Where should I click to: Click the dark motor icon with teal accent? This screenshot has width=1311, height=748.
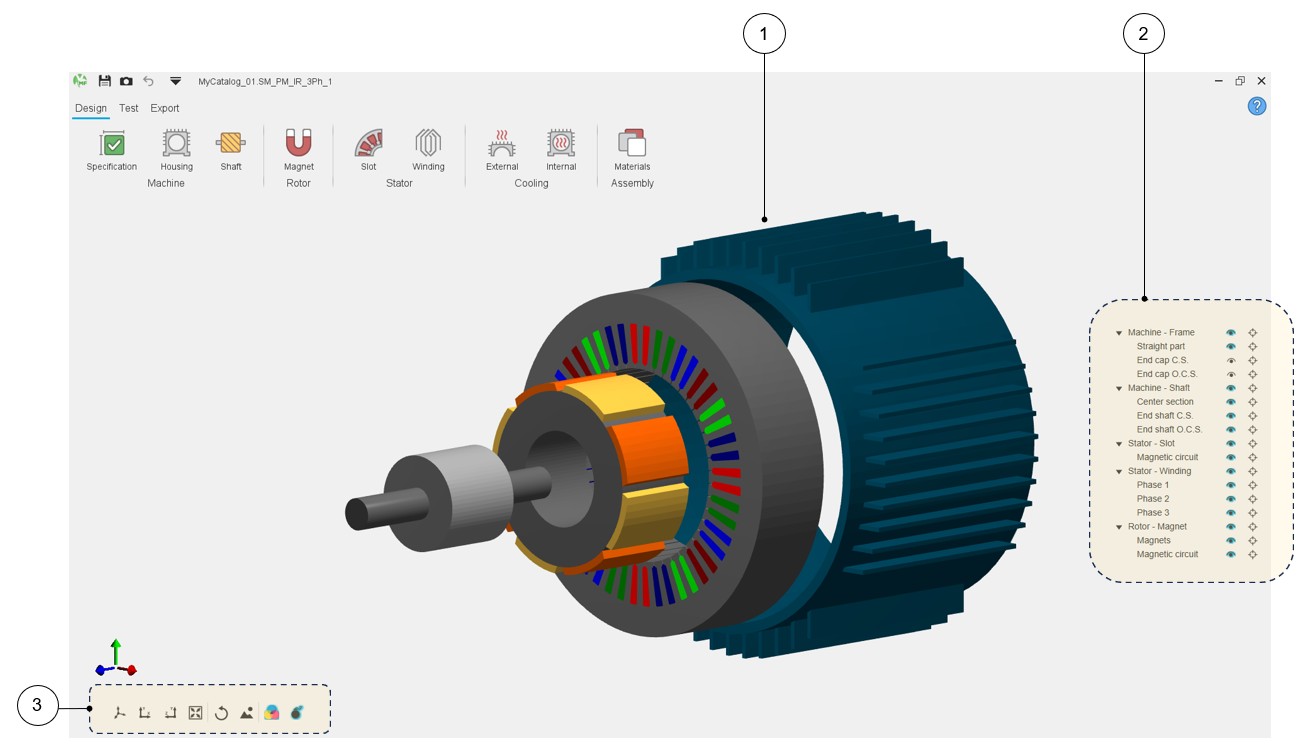297,713
